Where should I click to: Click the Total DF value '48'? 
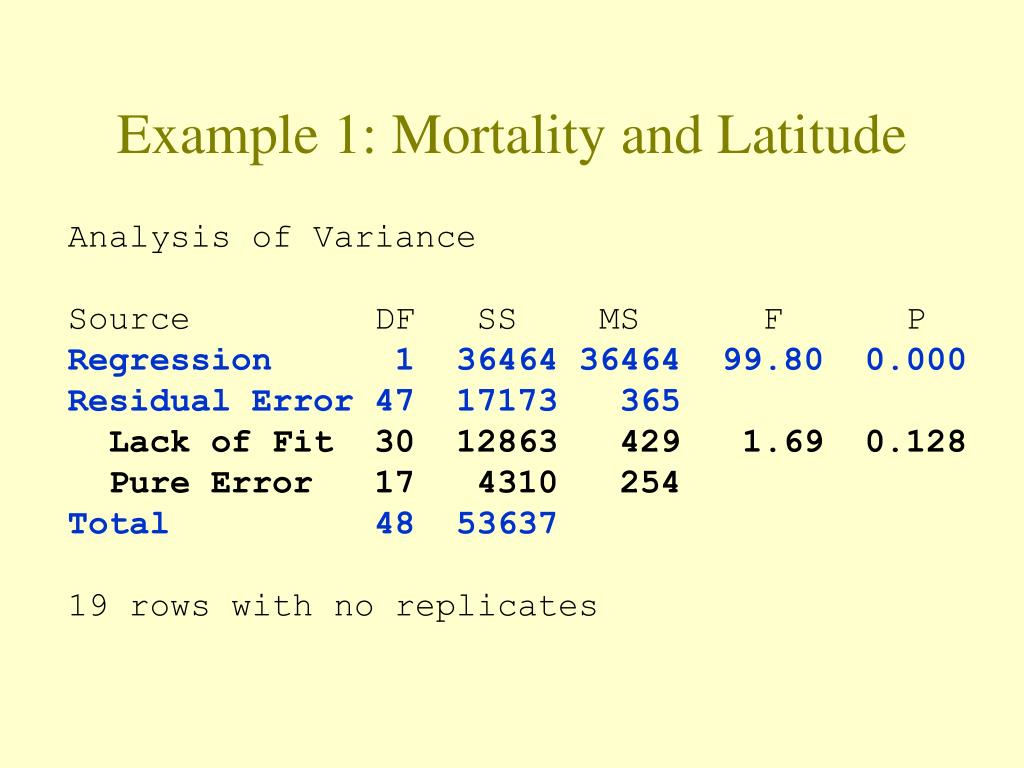click(394, 524)
